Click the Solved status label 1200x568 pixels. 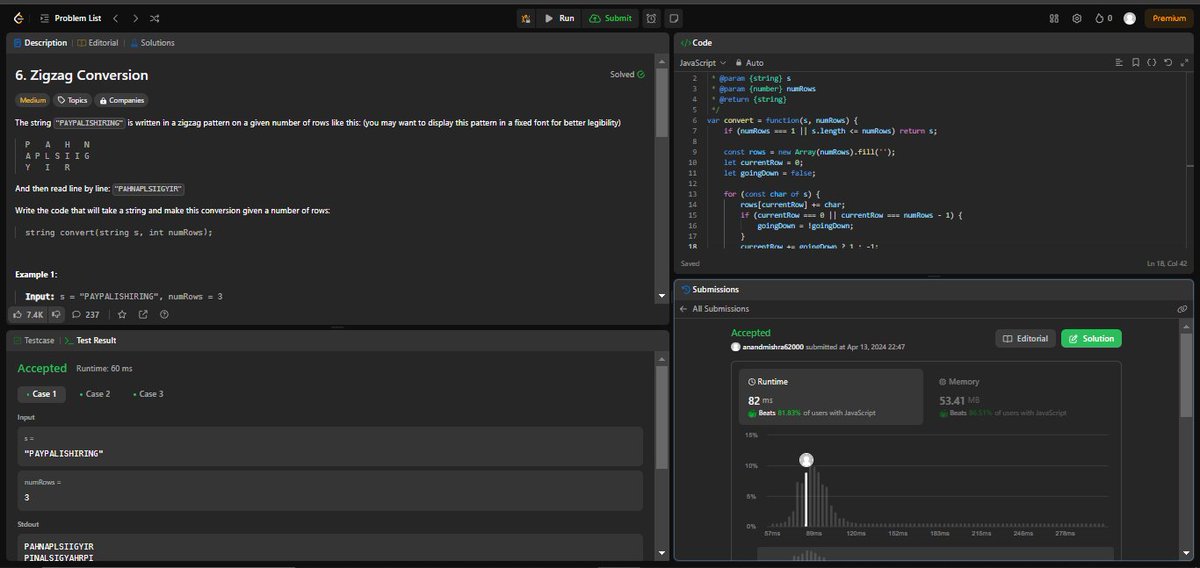click(x=627, y=74)
